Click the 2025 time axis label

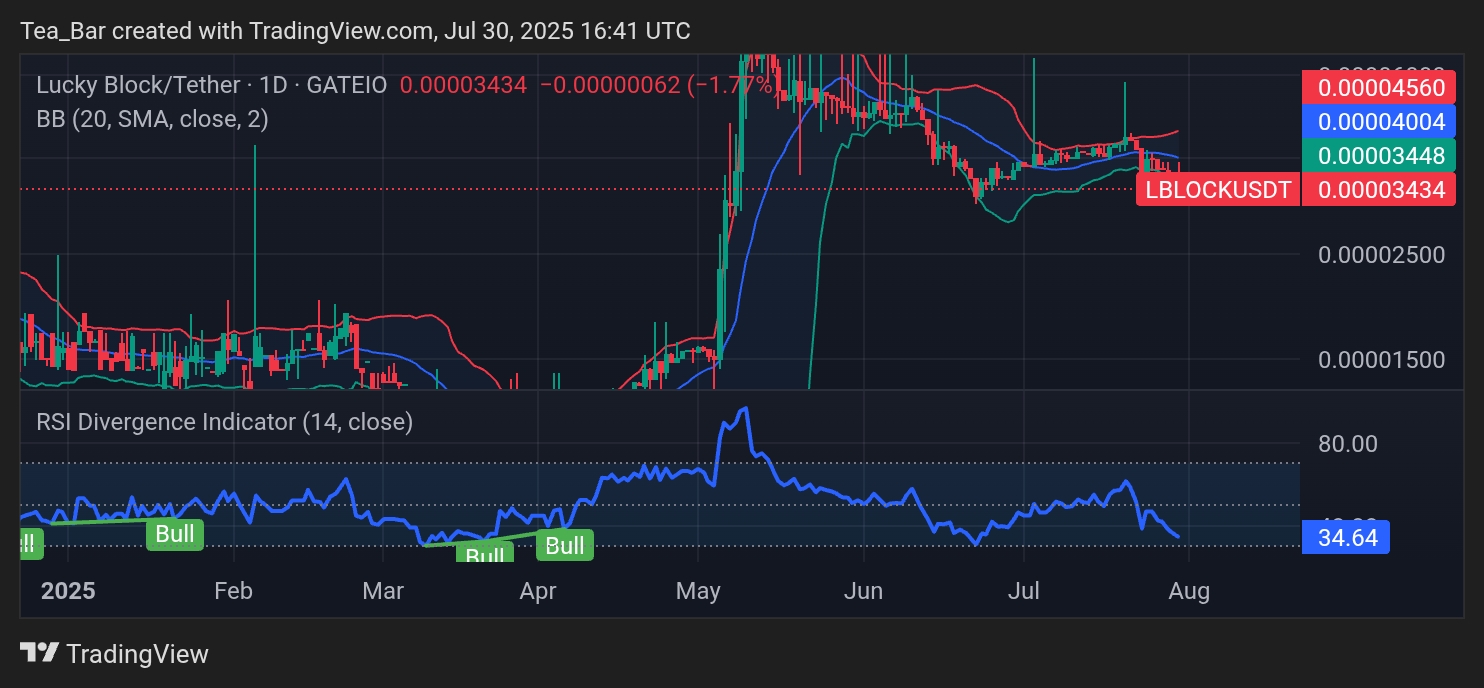(68, 591)
